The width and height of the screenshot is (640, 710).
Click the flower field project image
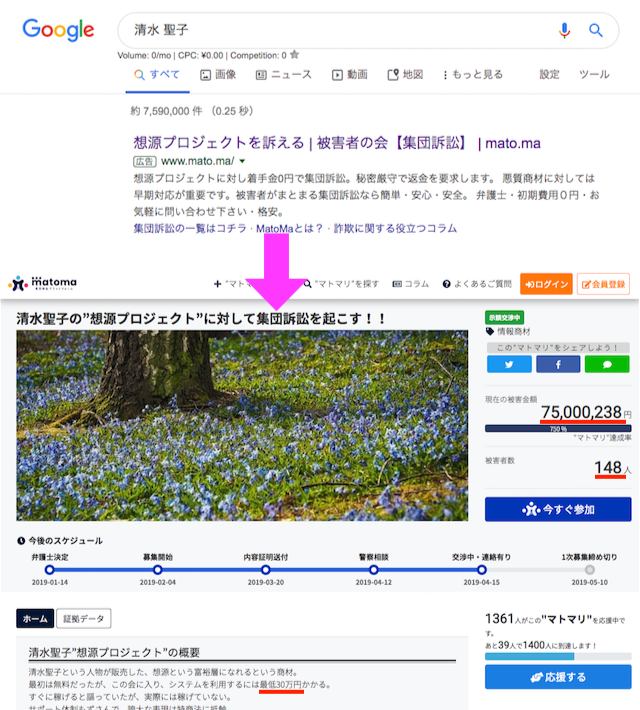pyautogui.click(x=242, y=425)
